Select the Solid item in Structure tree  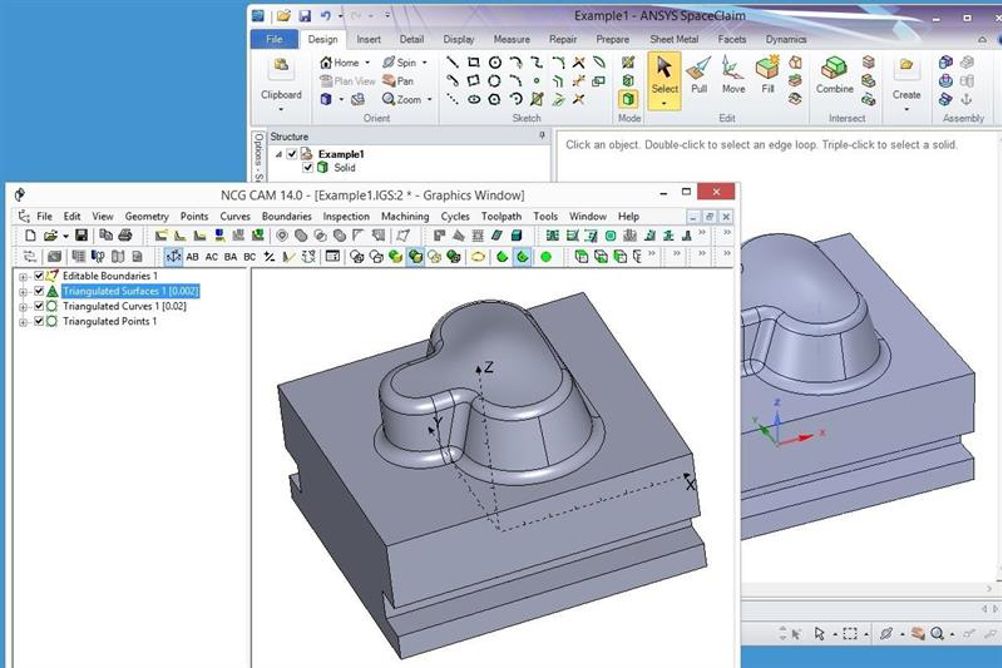click(344, 167)
